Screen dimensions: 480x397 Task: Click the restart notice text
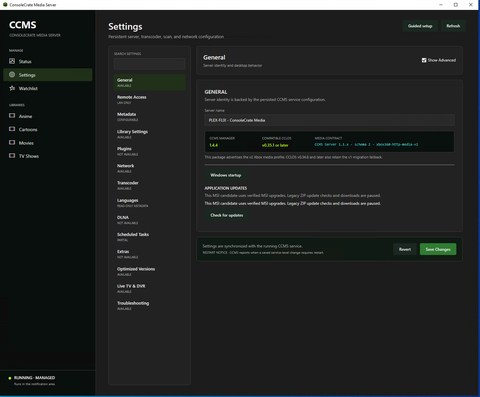point(263,253)
